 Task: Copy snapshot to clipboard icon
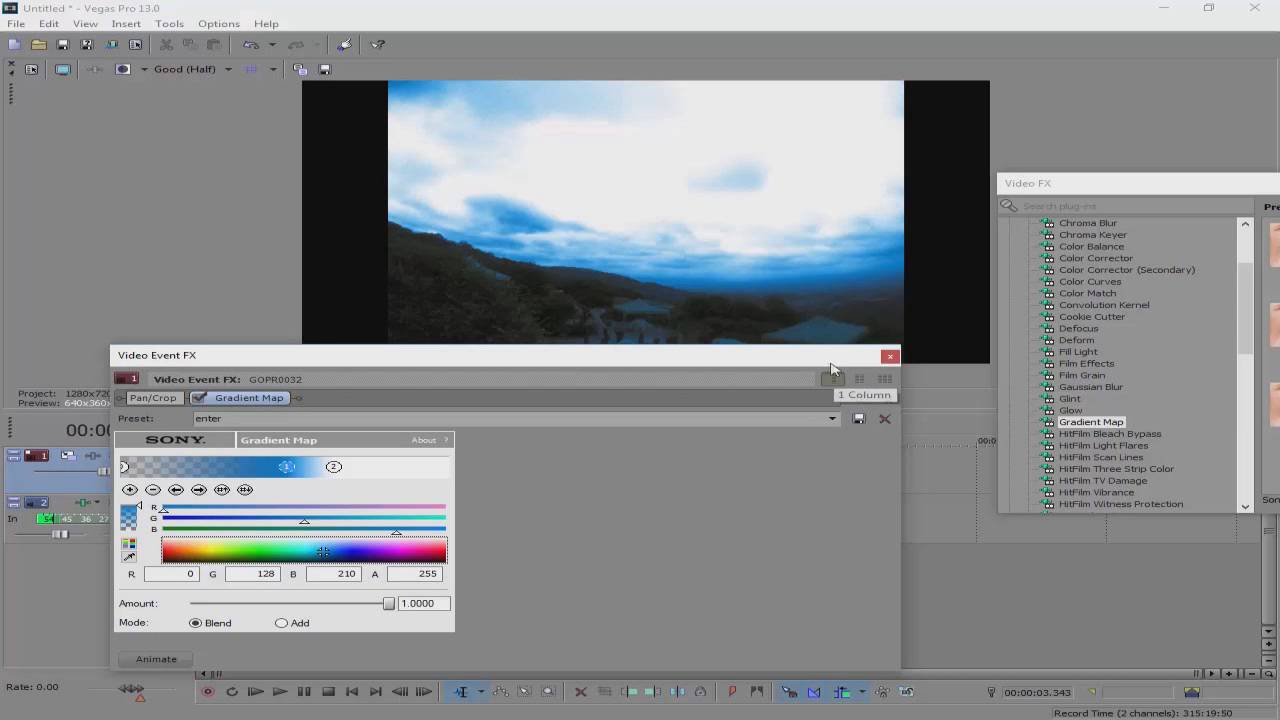tap(300, 69)
